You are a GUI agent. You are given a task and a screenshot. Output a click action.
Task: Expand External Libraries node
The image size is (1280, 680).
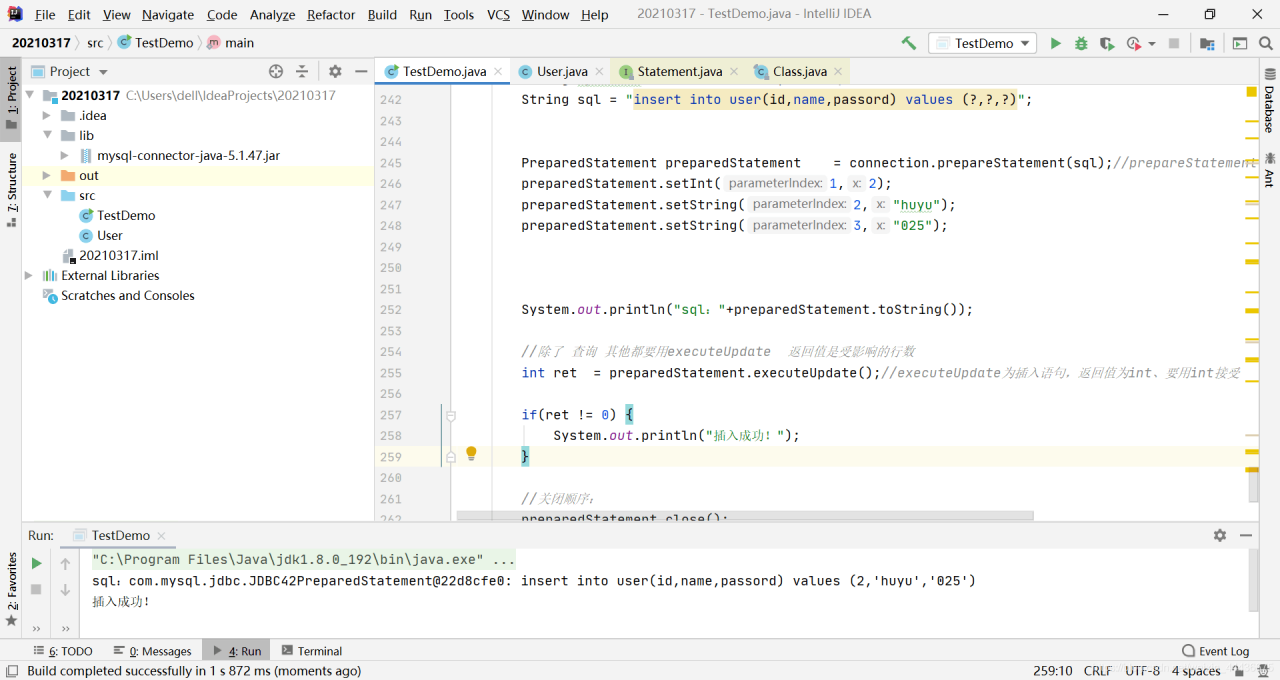pyautogui.click(x=29, y=275)
